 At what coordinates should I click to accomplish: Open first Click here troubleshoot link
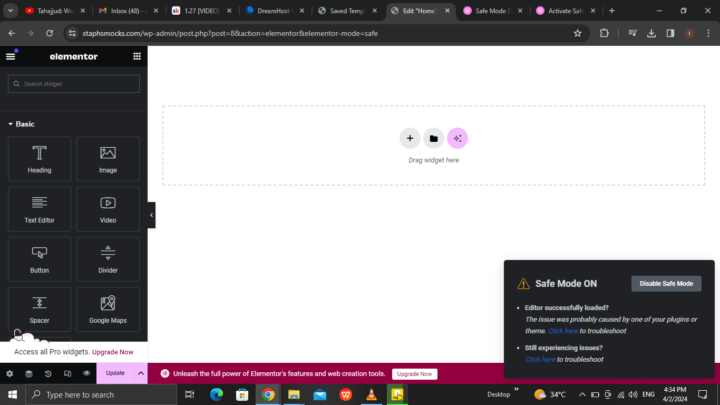click(563, 331)
